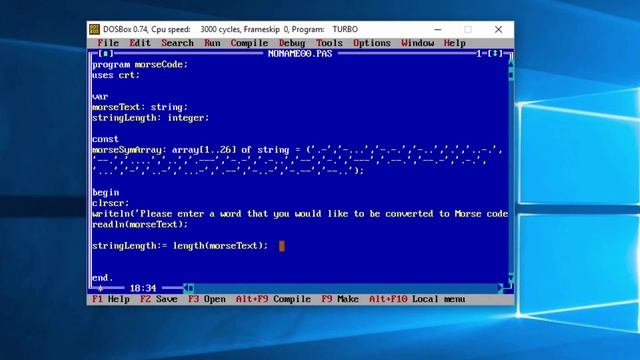640x360 pixels.
Task: Open the Tools menu
Action: tap(329, 43)
